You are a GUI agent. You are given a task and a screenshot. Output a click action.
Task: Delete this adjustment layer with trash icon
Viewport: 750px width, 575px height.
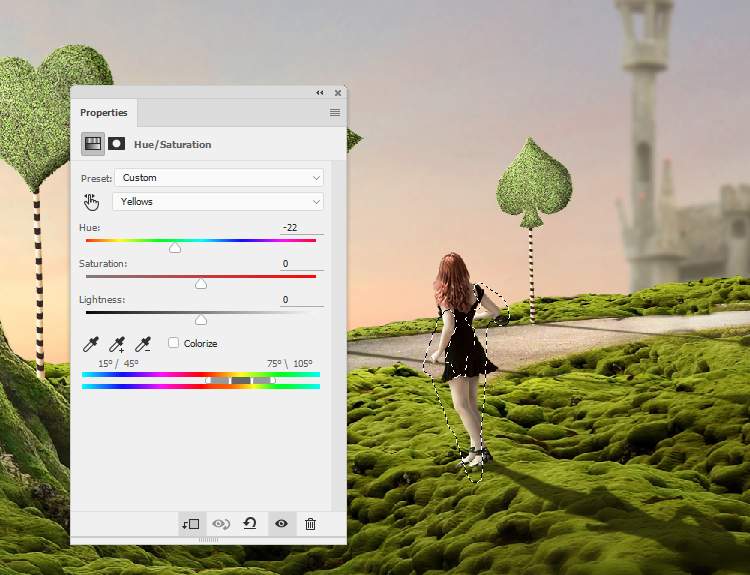(x=311, y=523)
